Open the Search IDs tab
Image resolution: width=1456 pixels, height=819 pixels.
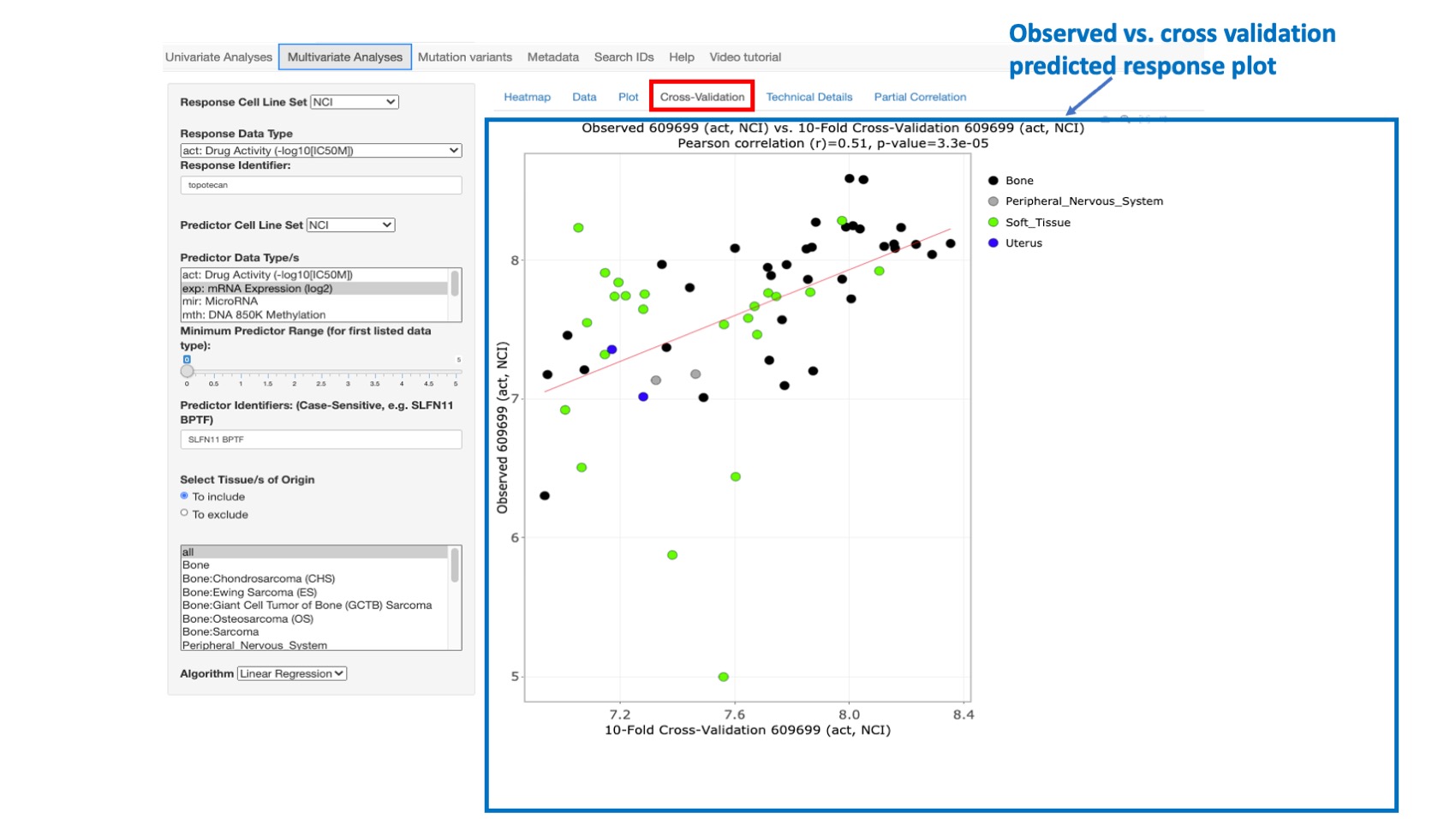coord(622,57)
